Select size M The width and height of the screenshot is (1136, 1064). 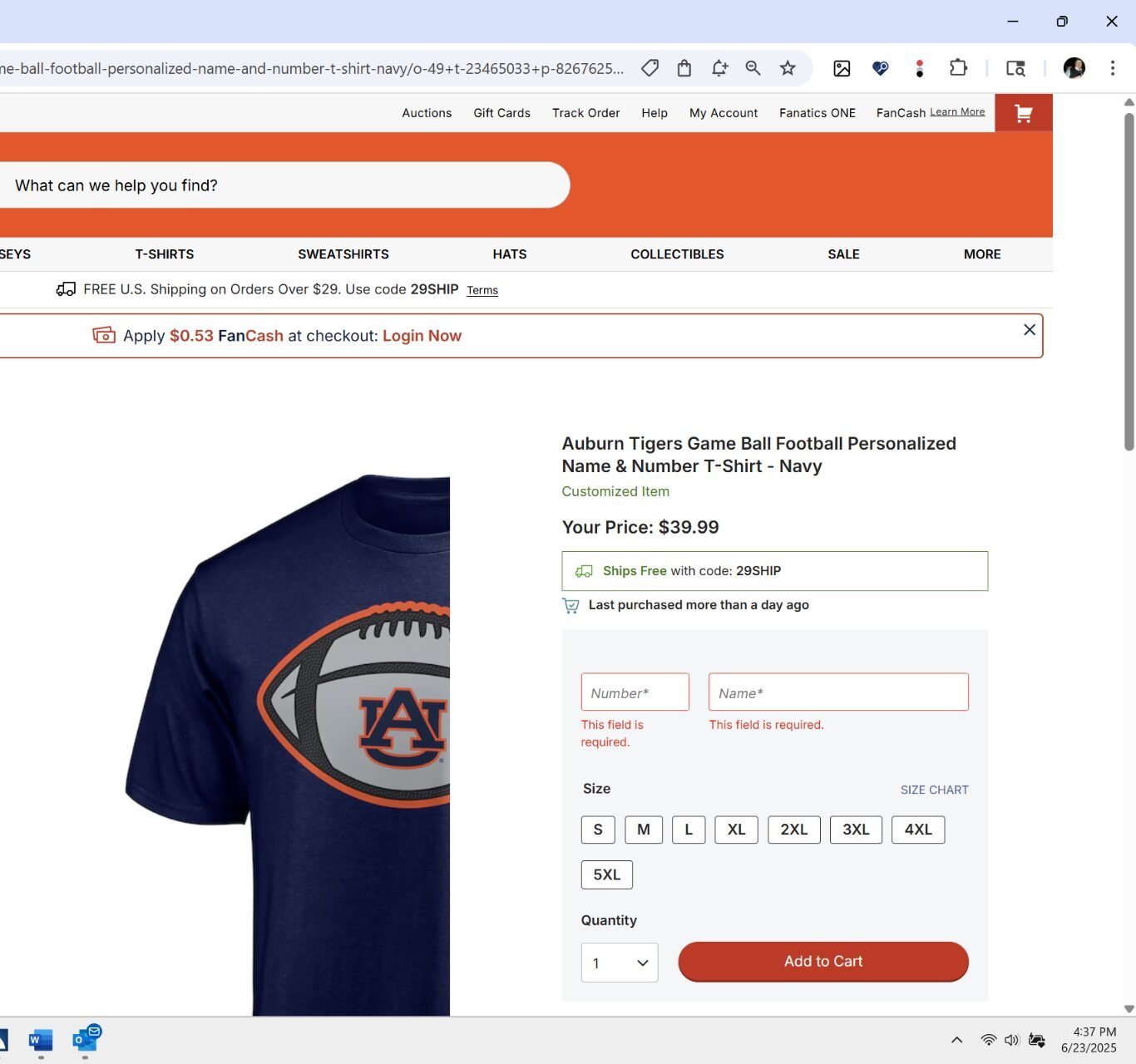point(644,830)
